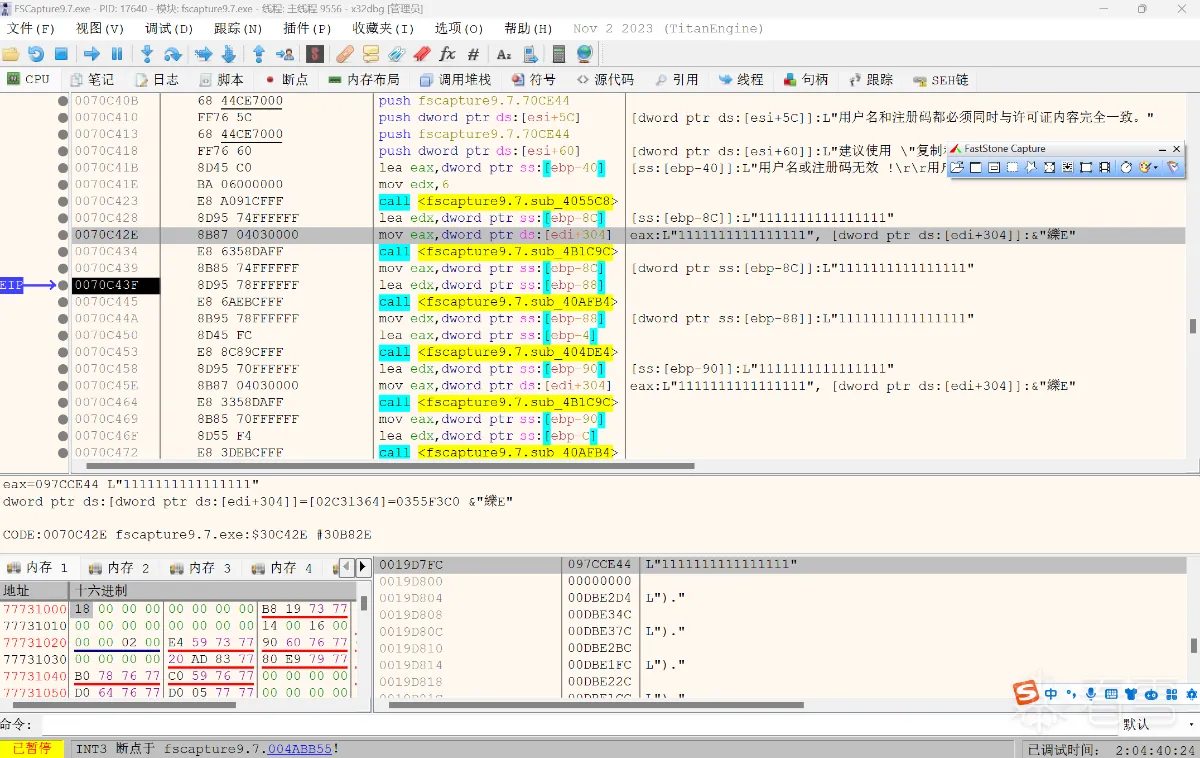Click the Restart program toolbar icon
Viewport: 1200px width, 758px height.
pyautogui.click(x=36, y=54)
